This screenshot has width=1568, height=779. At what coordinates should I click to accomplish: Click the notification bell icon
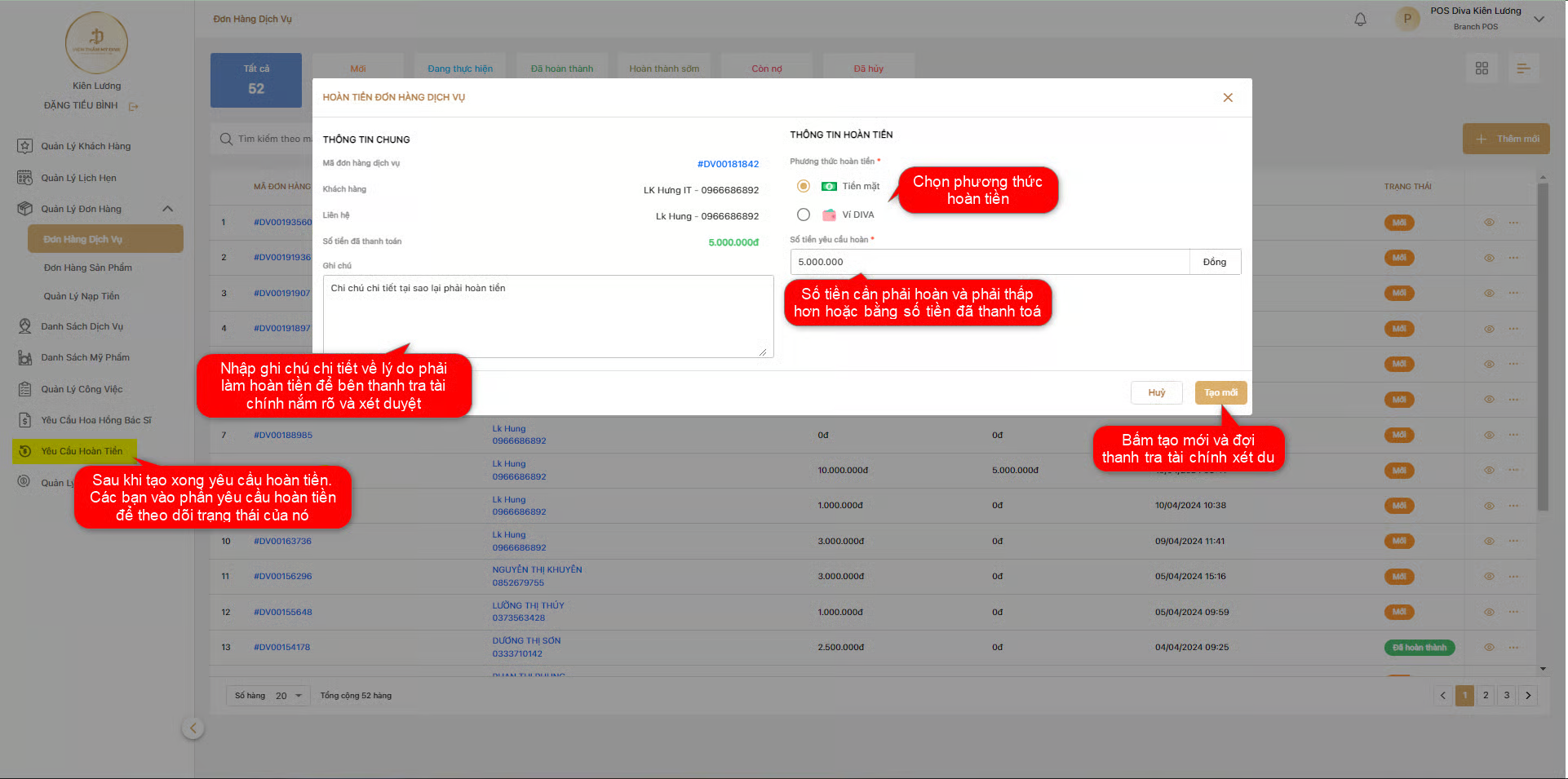tap(1360, 20)
